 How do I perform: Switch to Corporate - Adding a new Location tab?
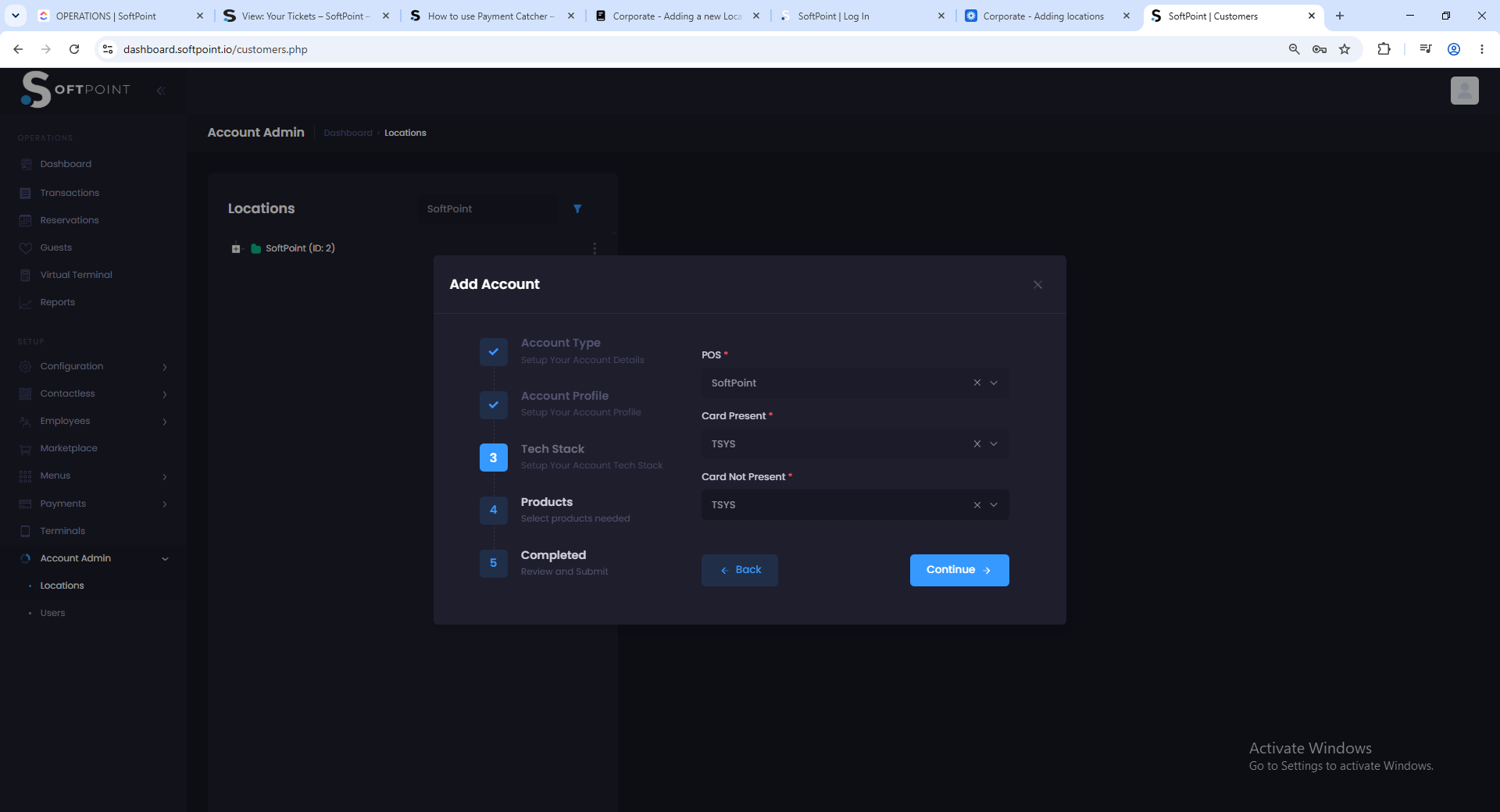(677, 16)
